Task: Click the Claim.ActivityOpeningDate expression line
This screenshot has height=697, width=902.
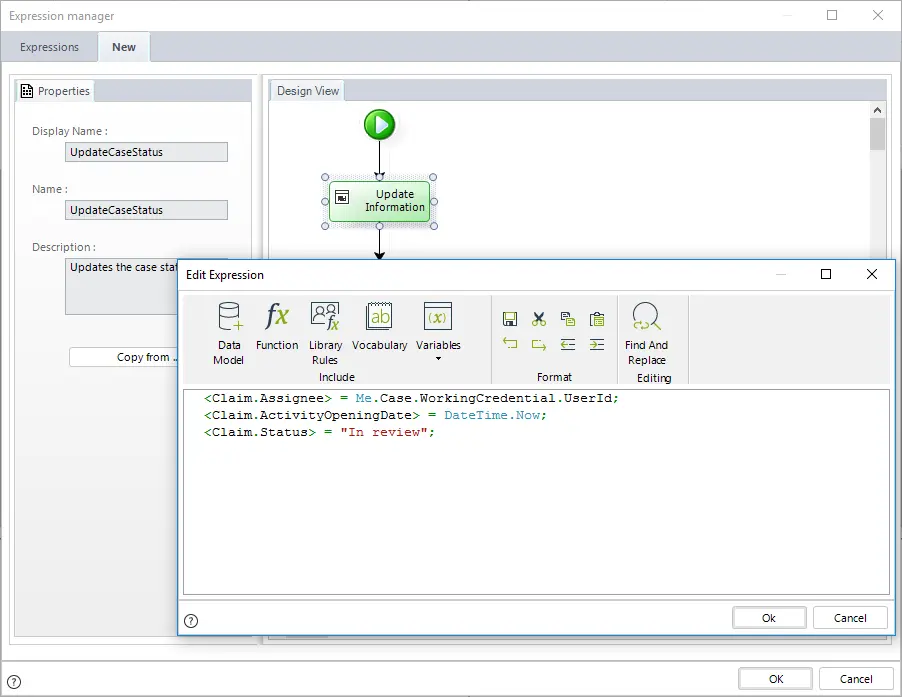Action: (375, 415)
